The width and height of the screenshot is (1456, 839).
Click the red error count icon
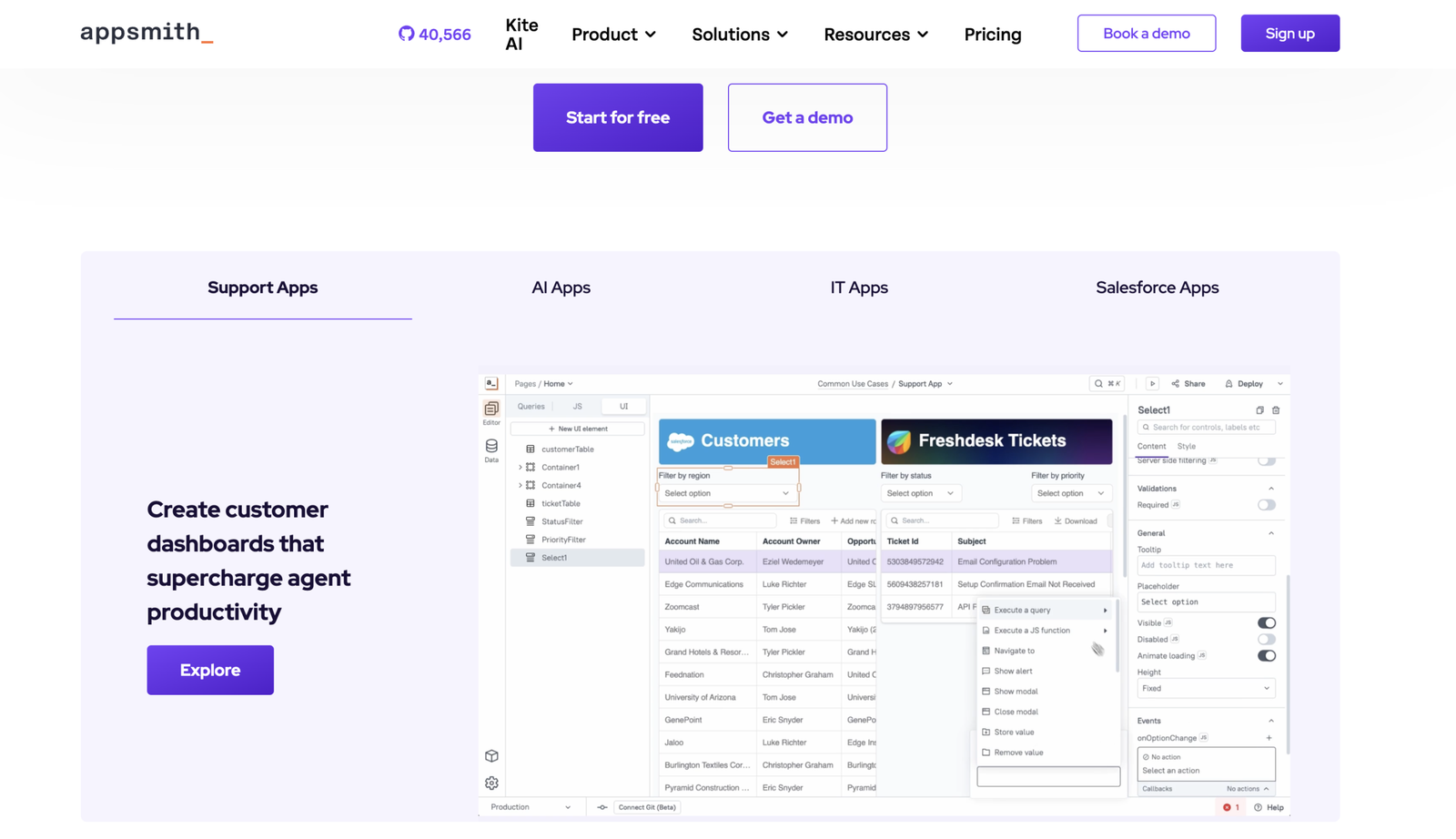coord(1227,807)
